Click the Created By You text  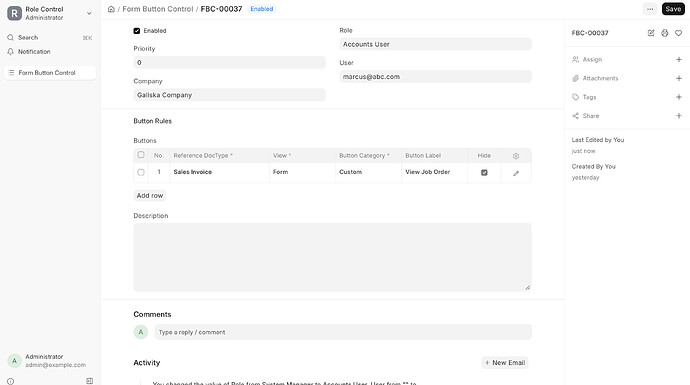[593, 166]
